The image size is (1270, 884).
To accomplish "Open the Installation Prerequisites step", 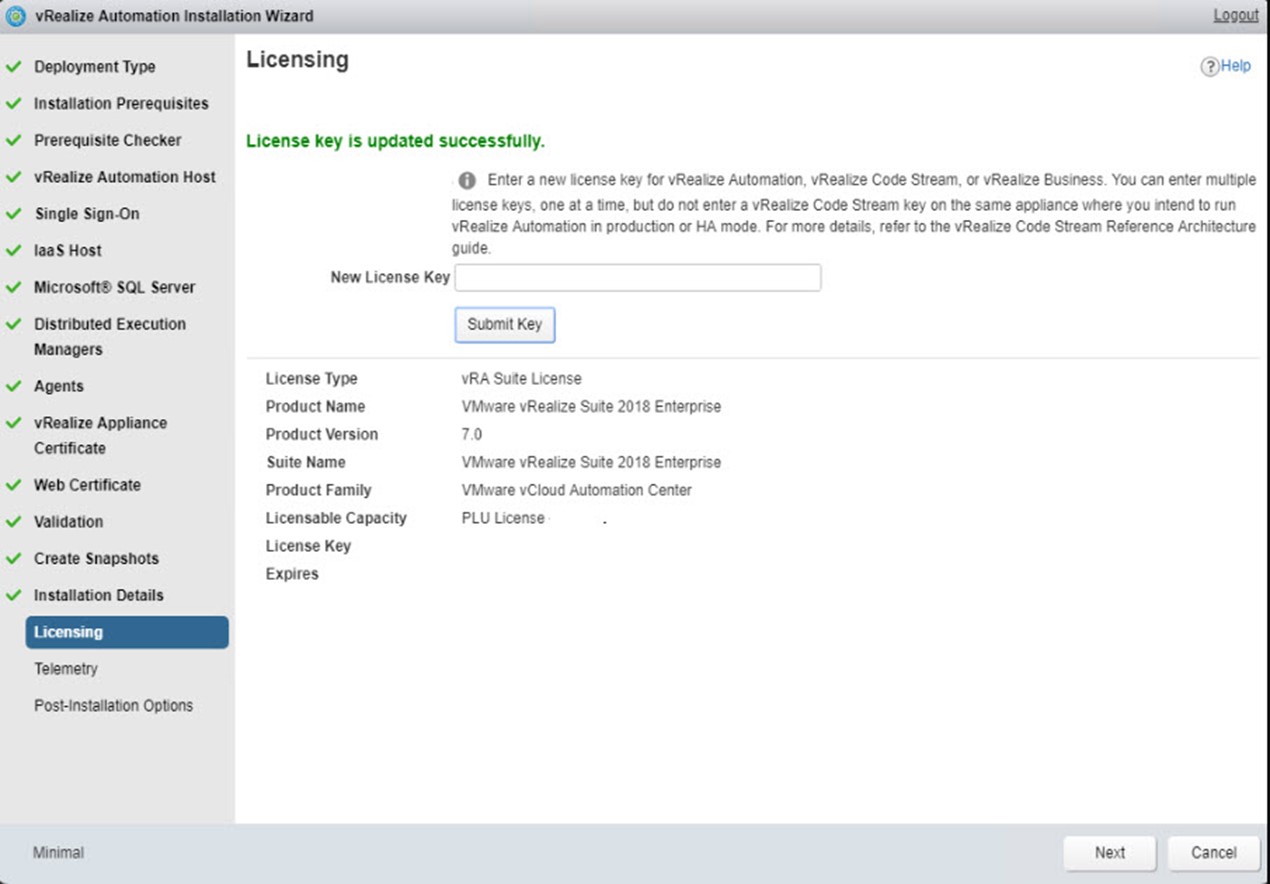I will click(x=121, y=104).
